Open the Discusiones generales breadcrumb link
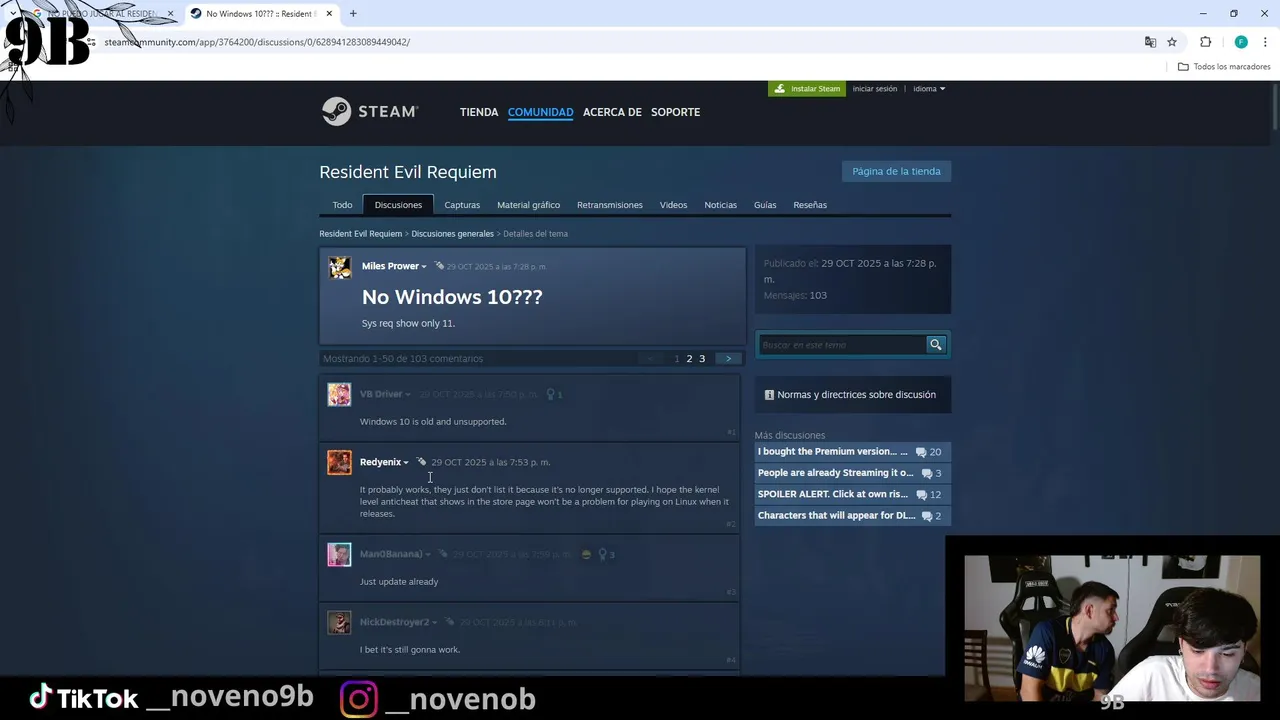Image resolution: width=1280 pixels, height=720 pixels. click(x=452, y=234)
